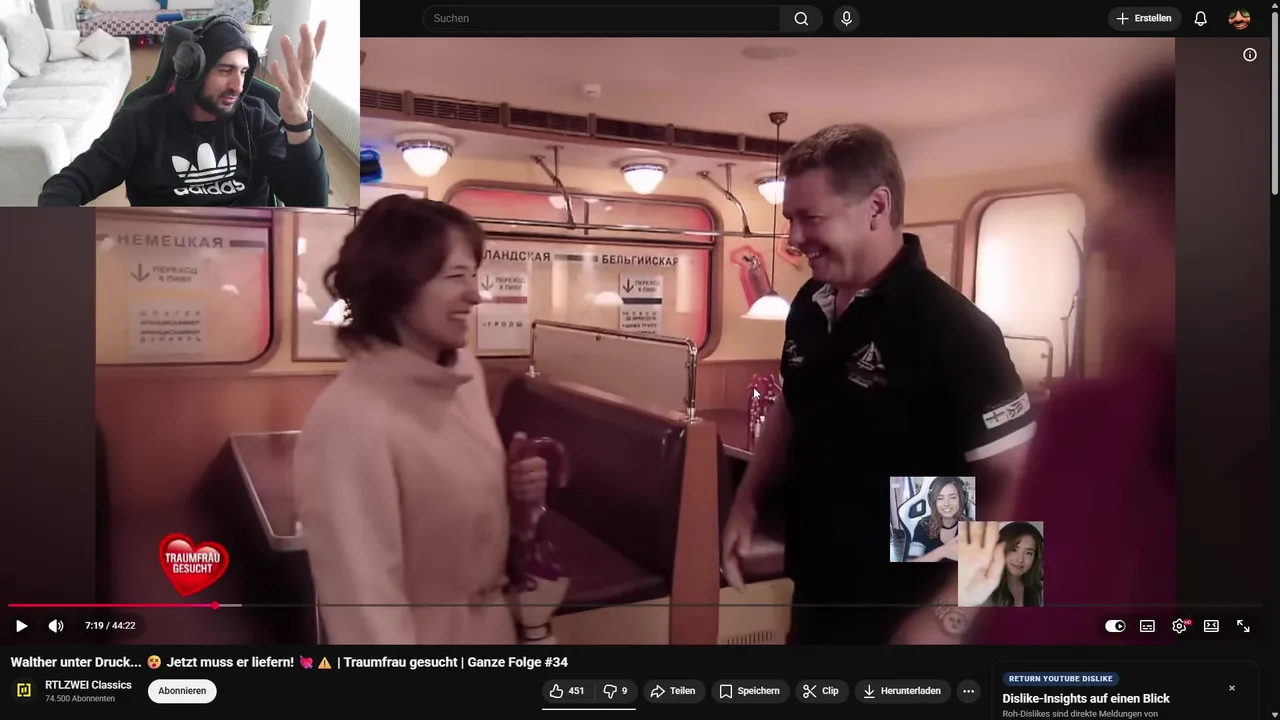Screen dimensions: 1280x720
Task: Dislike the video with 9 dislikes
Action: [x=615, y=691]
